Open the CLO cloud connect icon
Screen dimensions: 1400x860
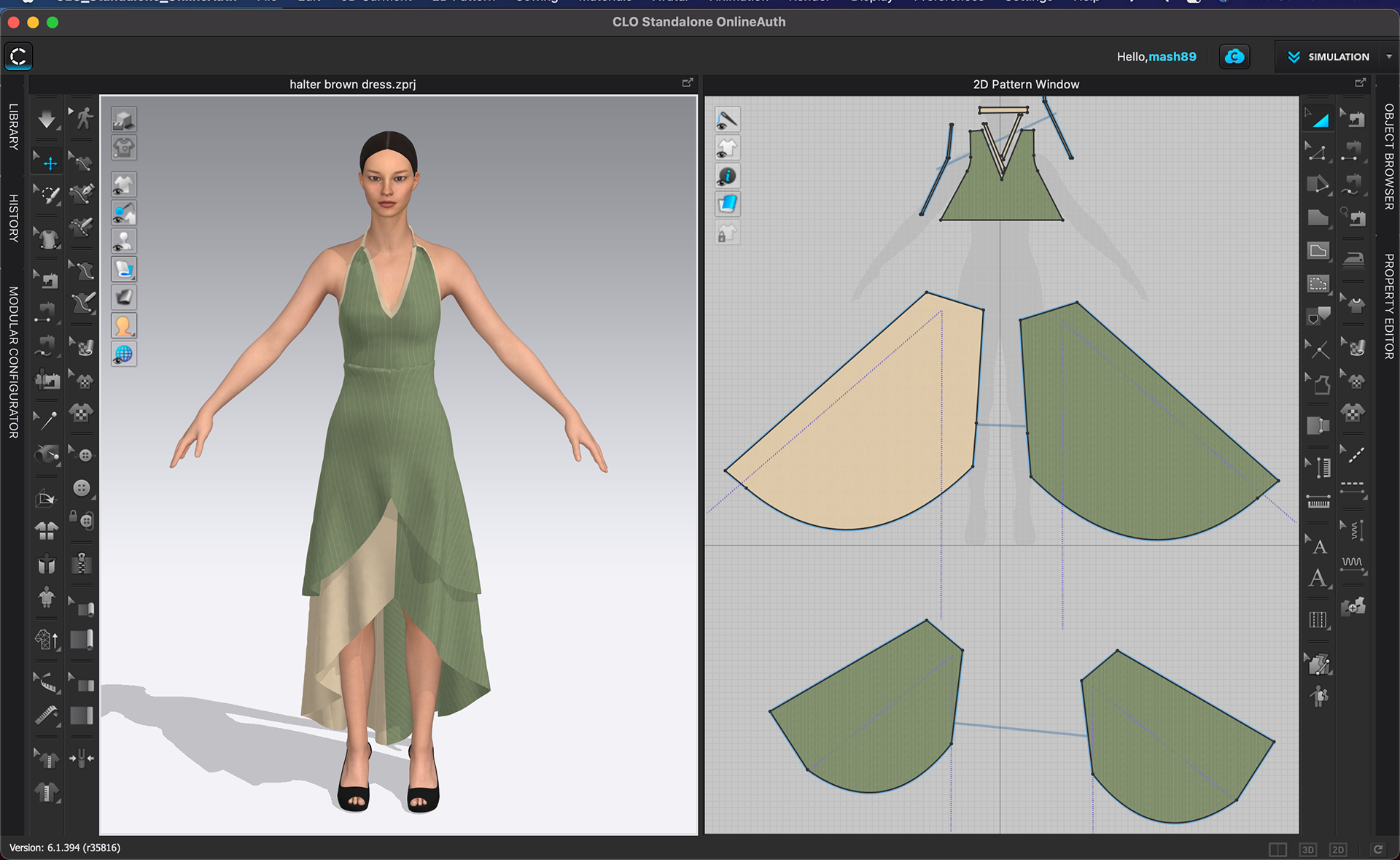[1234, 57]
